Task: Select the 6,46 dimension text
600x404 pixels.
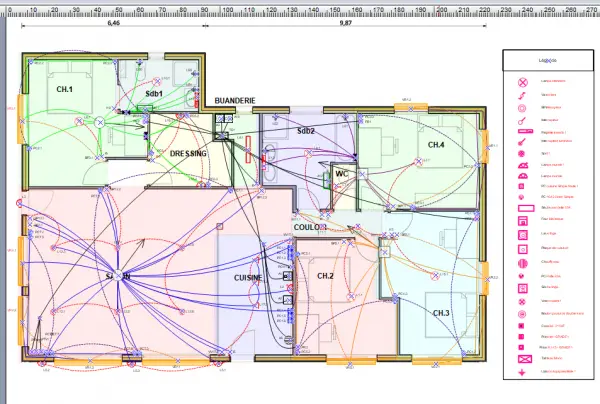Action: click(x=114, y=23)
